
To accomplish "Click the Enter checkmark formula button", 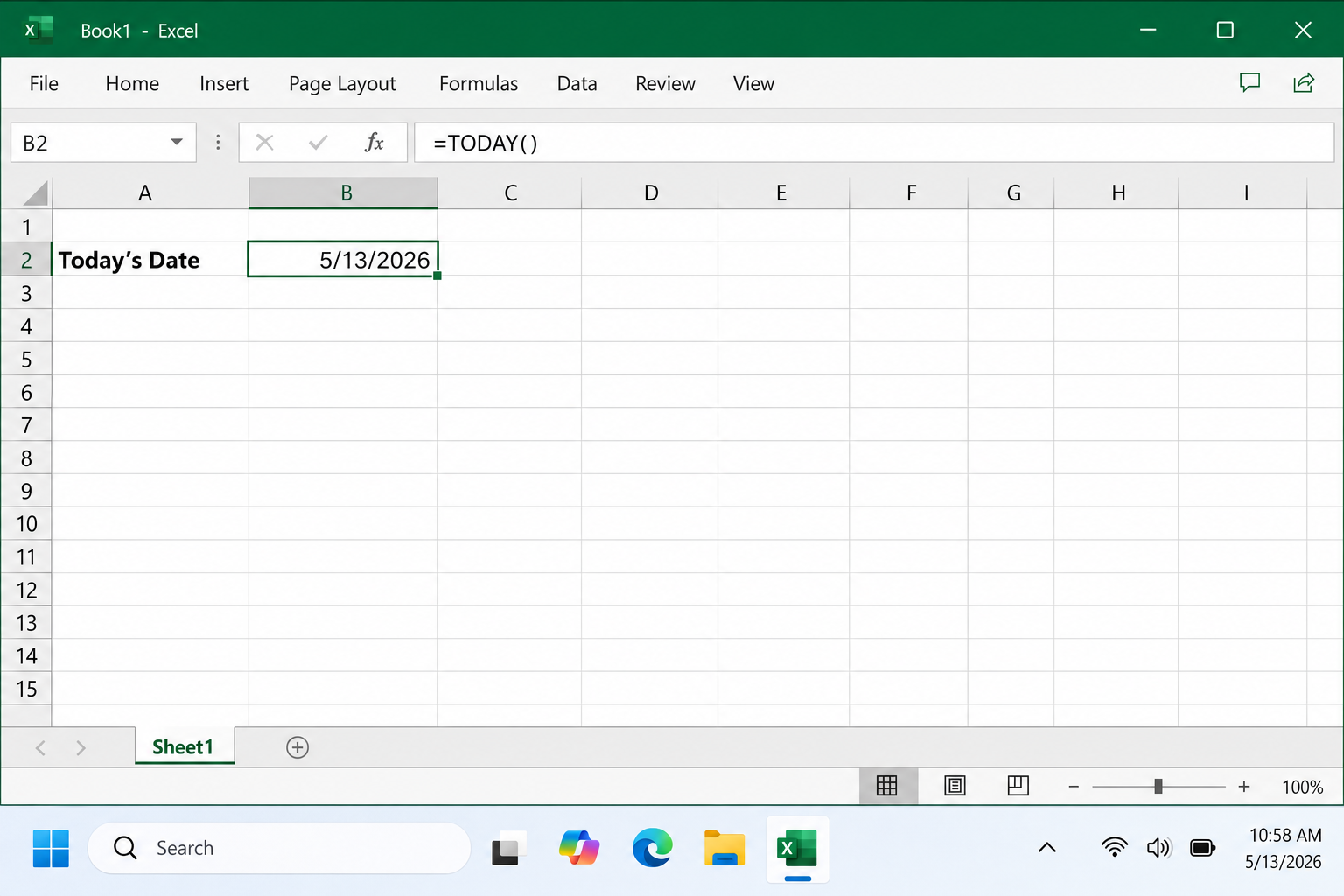I will (x=318, y=142).
